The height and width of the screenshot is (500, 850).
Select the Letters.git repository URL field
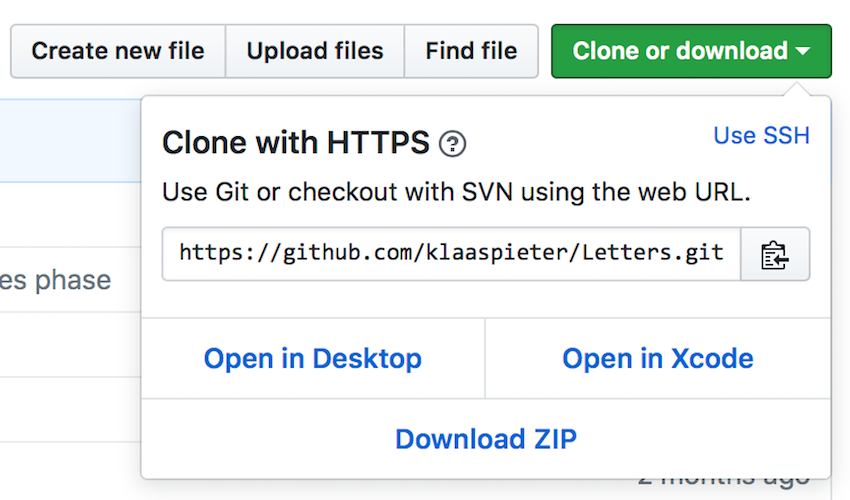[x=451, y=254]
